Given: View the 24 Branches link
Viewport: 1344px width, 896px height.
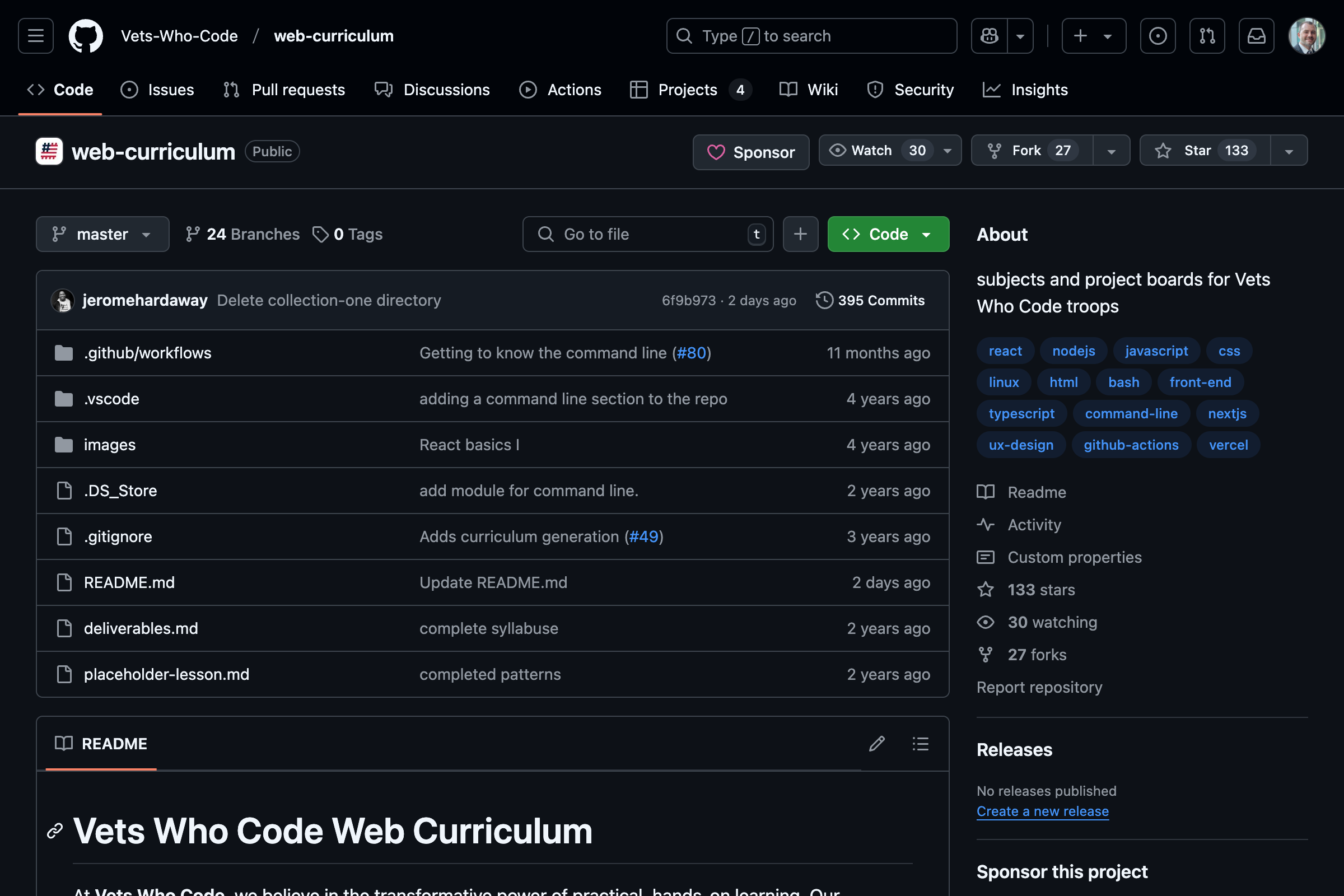Looking at the screenshot, I should (x=242, y=234).
